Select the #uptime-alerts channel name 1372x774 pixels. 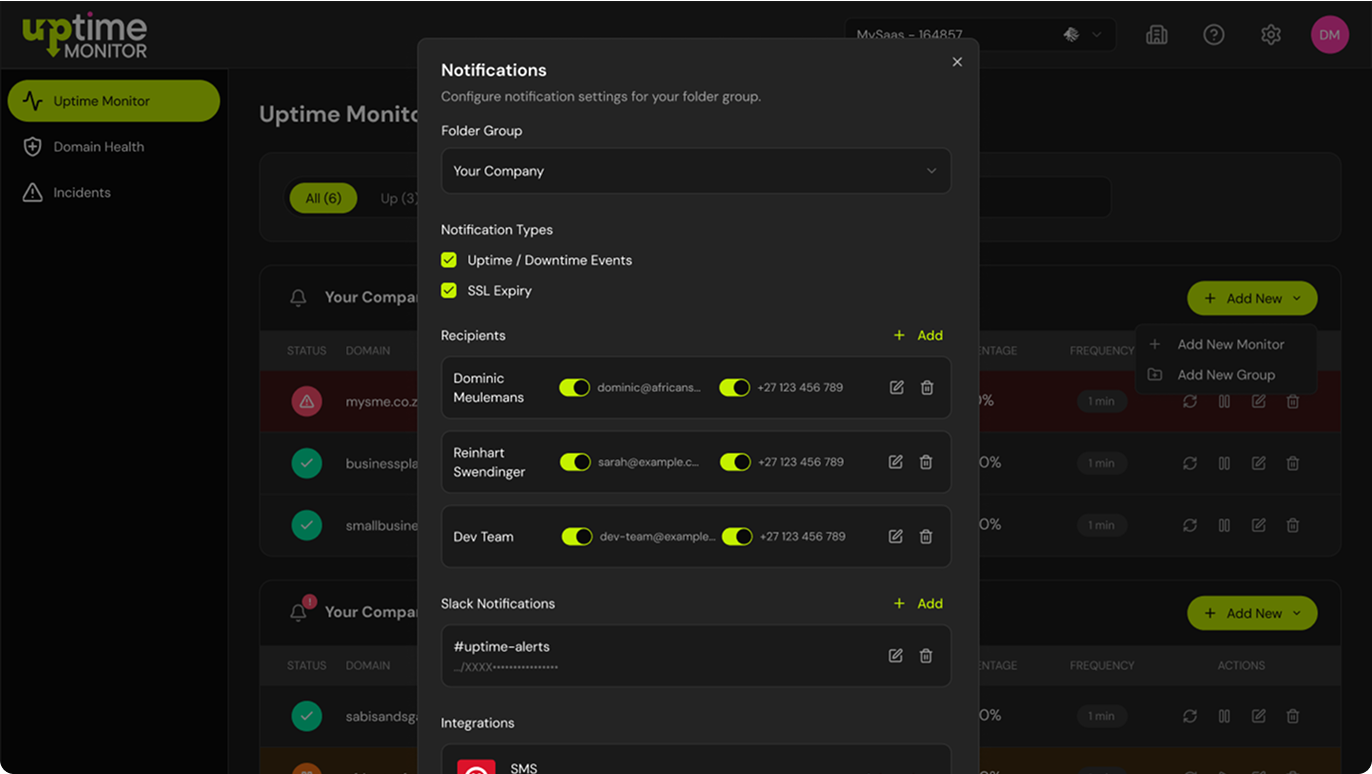point(502,646)
